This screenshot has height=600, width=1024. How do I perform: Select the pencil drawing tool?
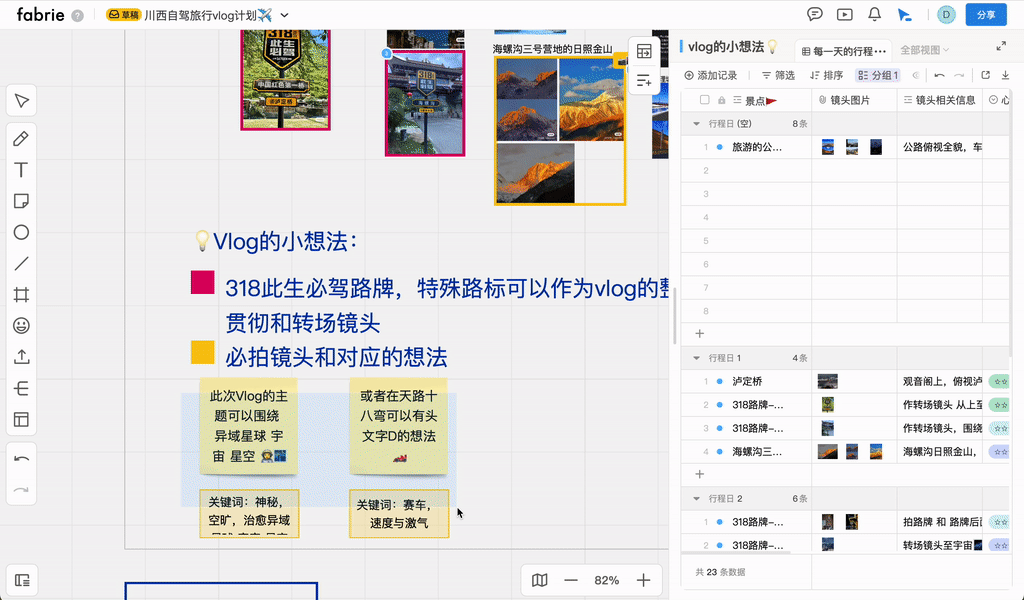[x=22, y=138]
